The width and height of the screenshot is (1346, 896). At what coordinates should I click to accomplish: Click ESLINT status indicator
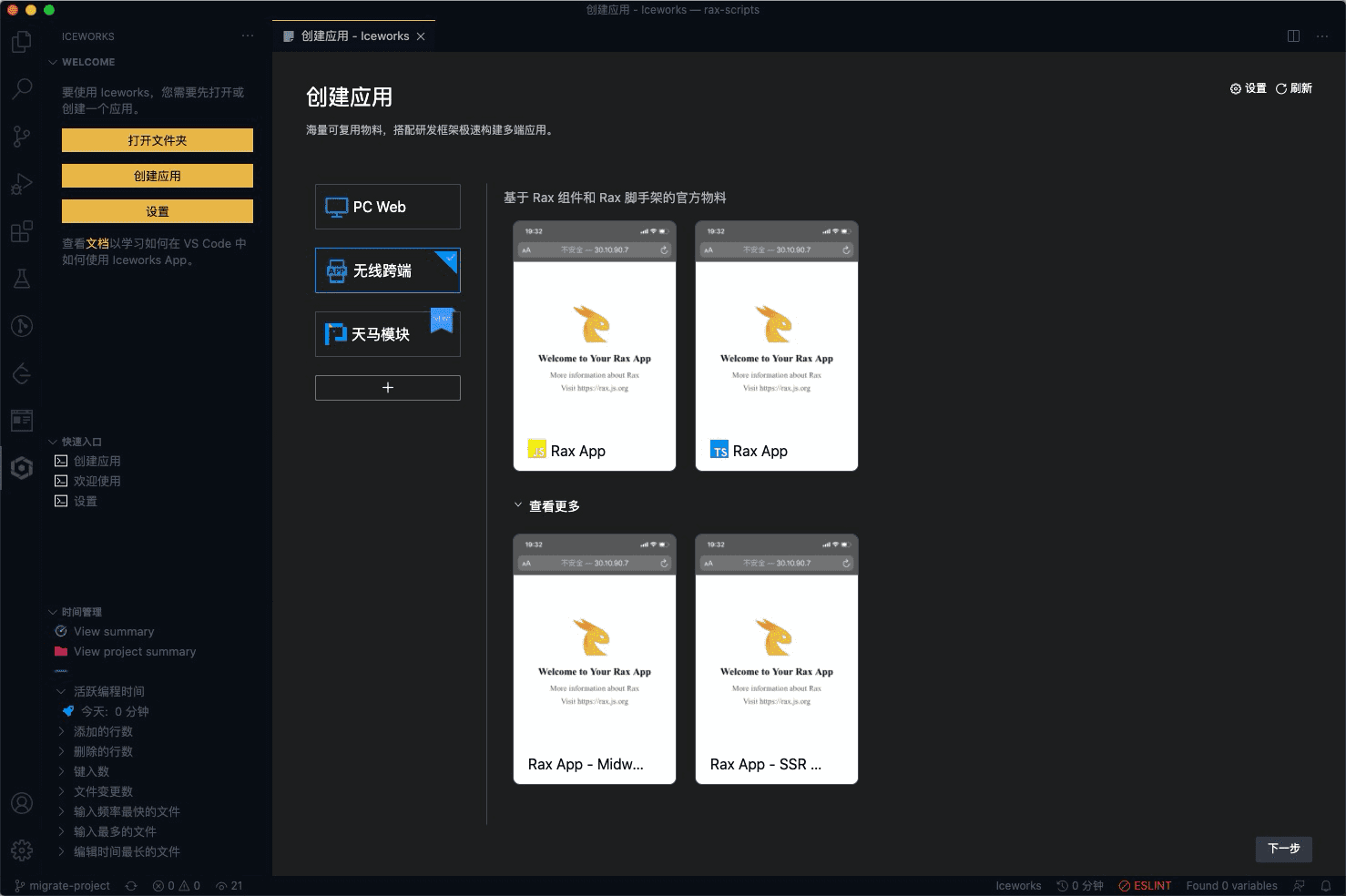point(1146,886)
